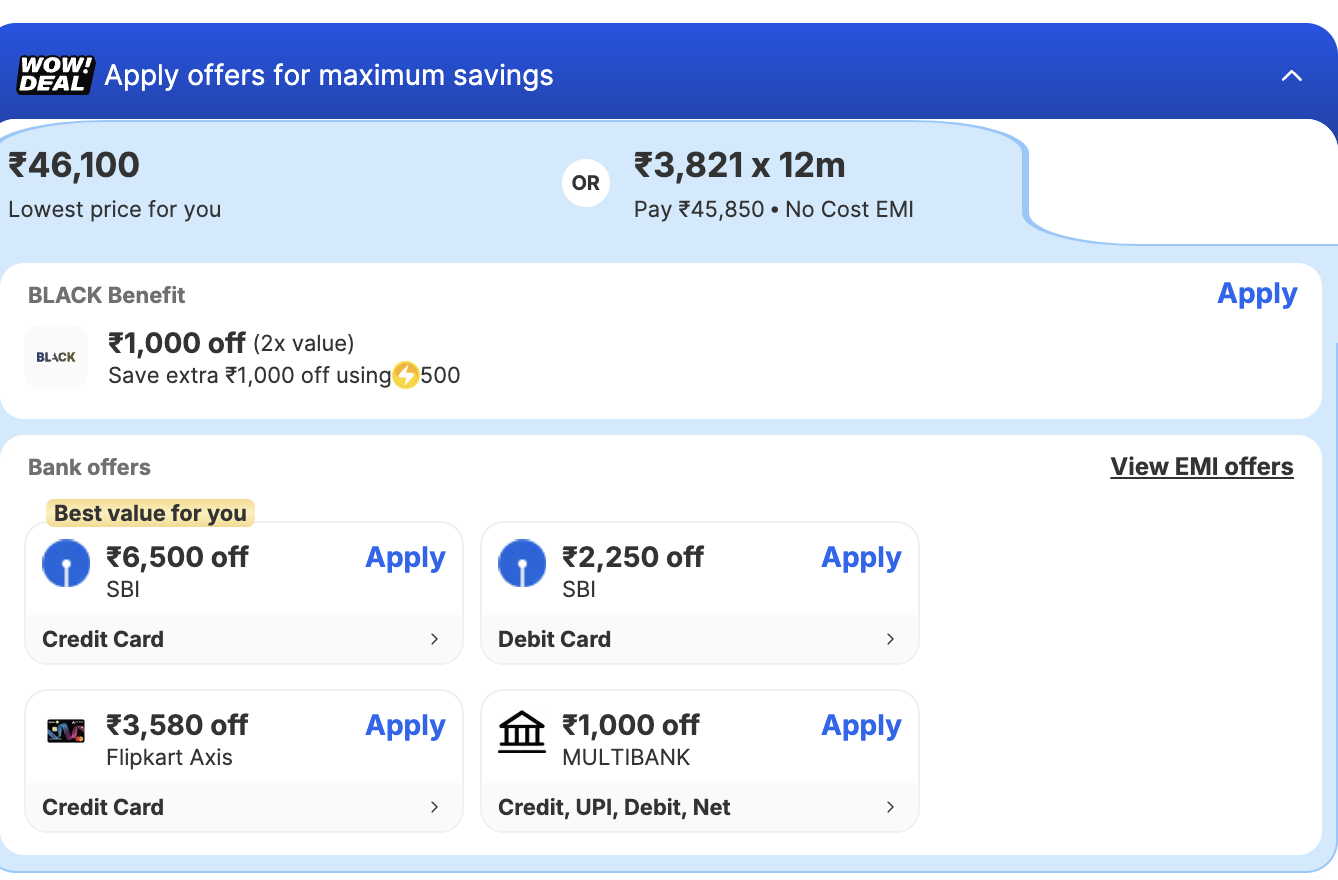This screenshot has width=1338, height=880.
Task: Apply SBI ₹2,250 off debit card offer
Action: pyautogui.click(x=861, y=558)
